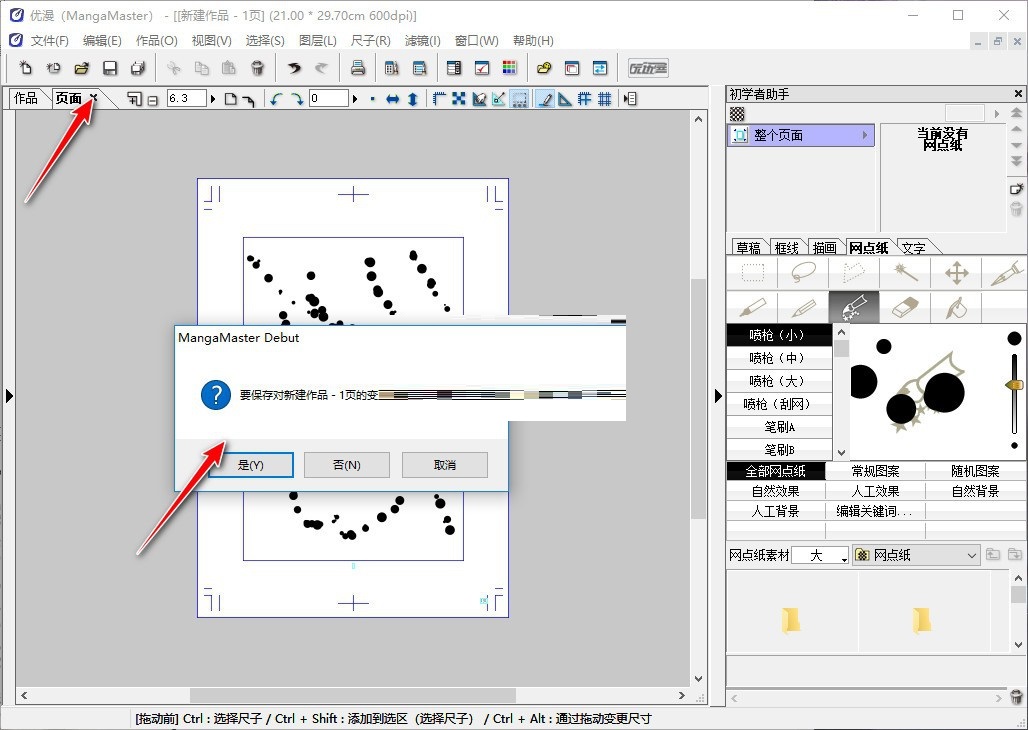This screenshot has height=730, width=1028.
Task: Select 喷枪（中） in the brush list
Action: [780, 358]
